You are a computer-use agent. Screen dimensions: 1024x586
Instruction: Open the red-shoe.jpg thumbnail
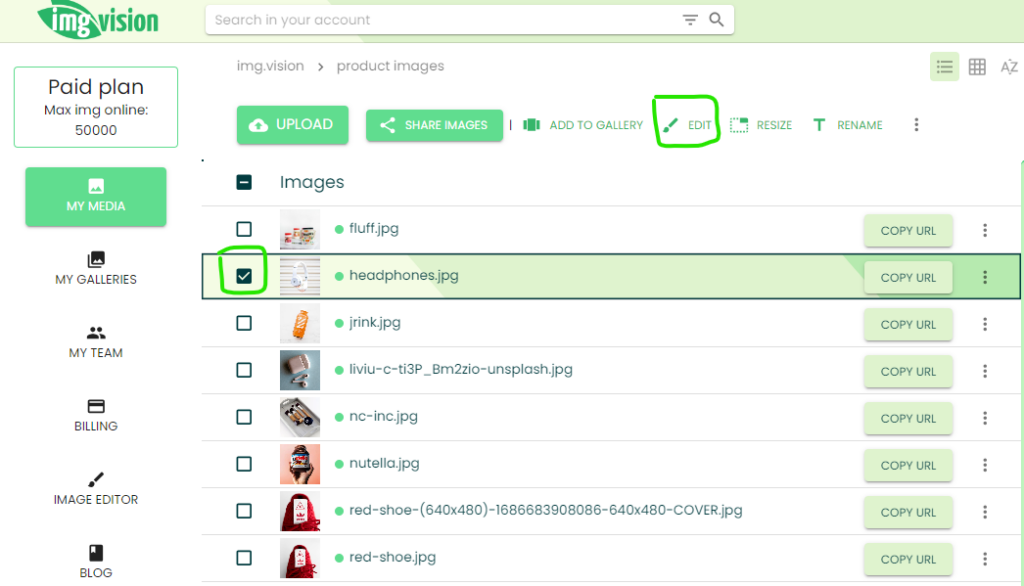tap(300, 559)
